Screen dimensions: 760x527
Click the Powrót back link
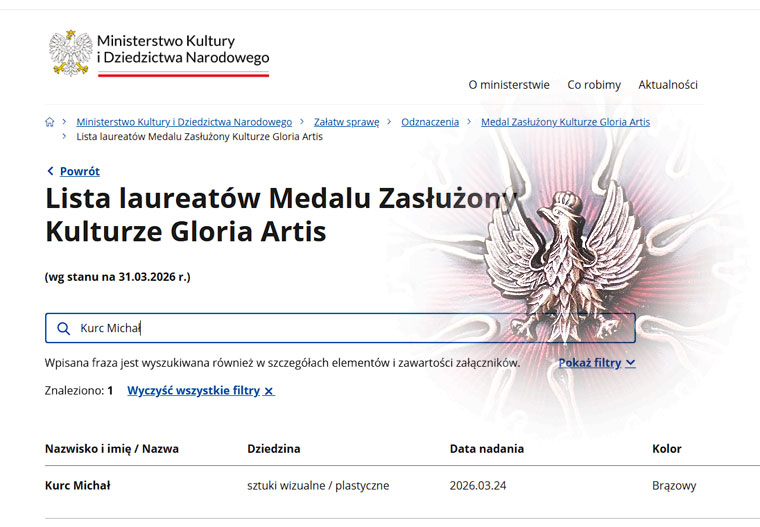click(79, 171)
